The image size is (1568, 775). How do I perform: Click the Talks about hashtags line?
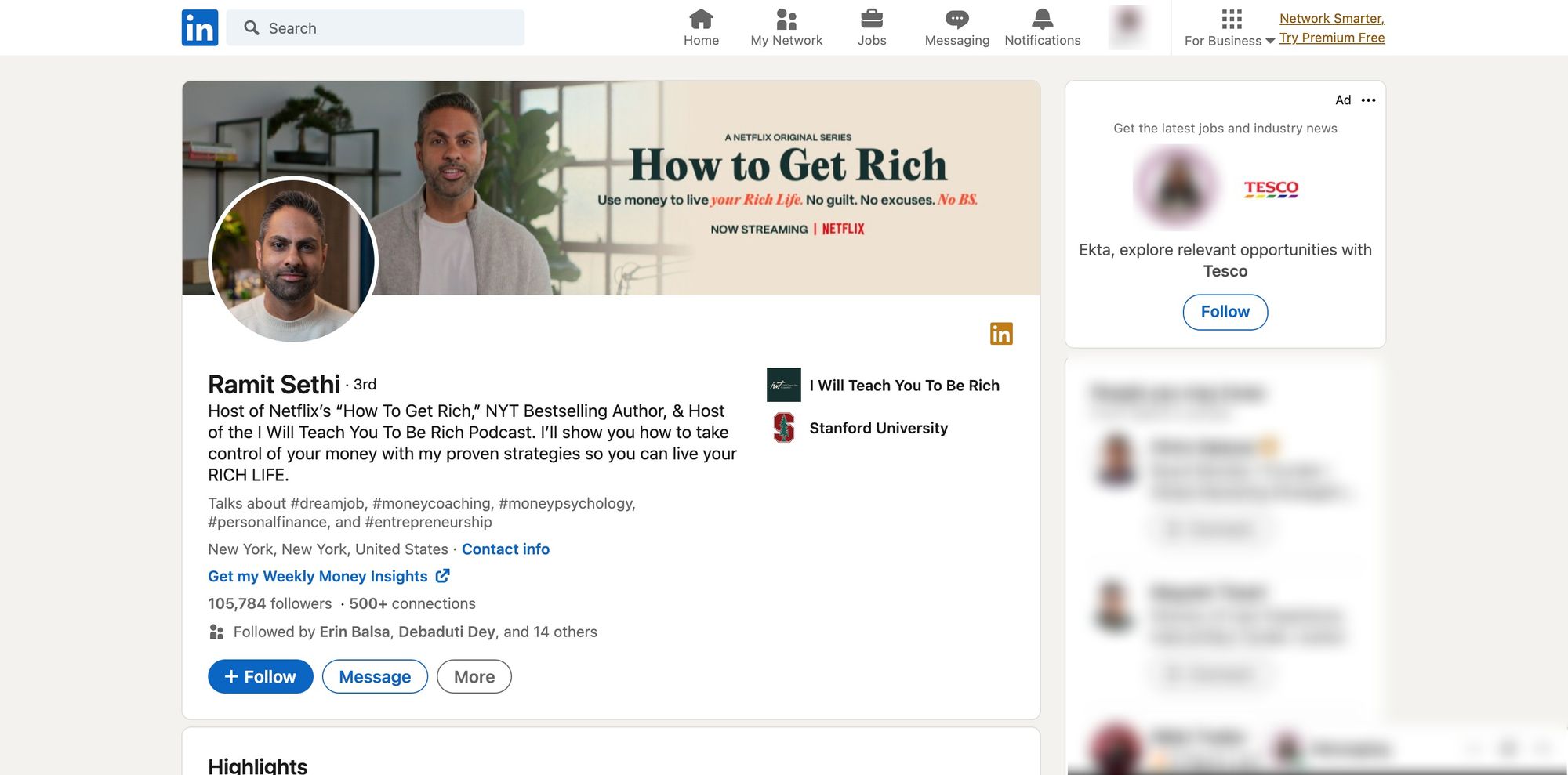(422, 512)
